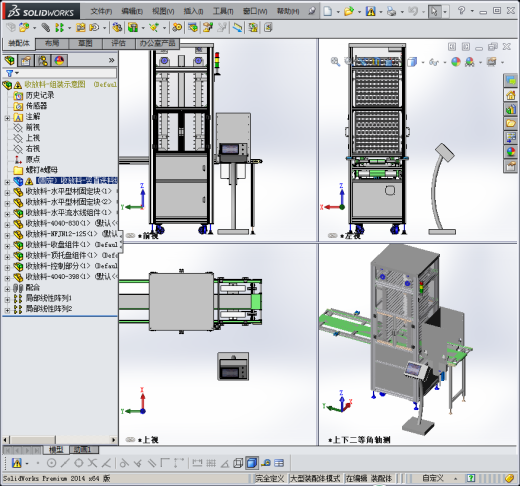This screenshot has width=520, height=486.
Task: Click the Zoom to Fit magnifier icon
Action: (335, 62)
